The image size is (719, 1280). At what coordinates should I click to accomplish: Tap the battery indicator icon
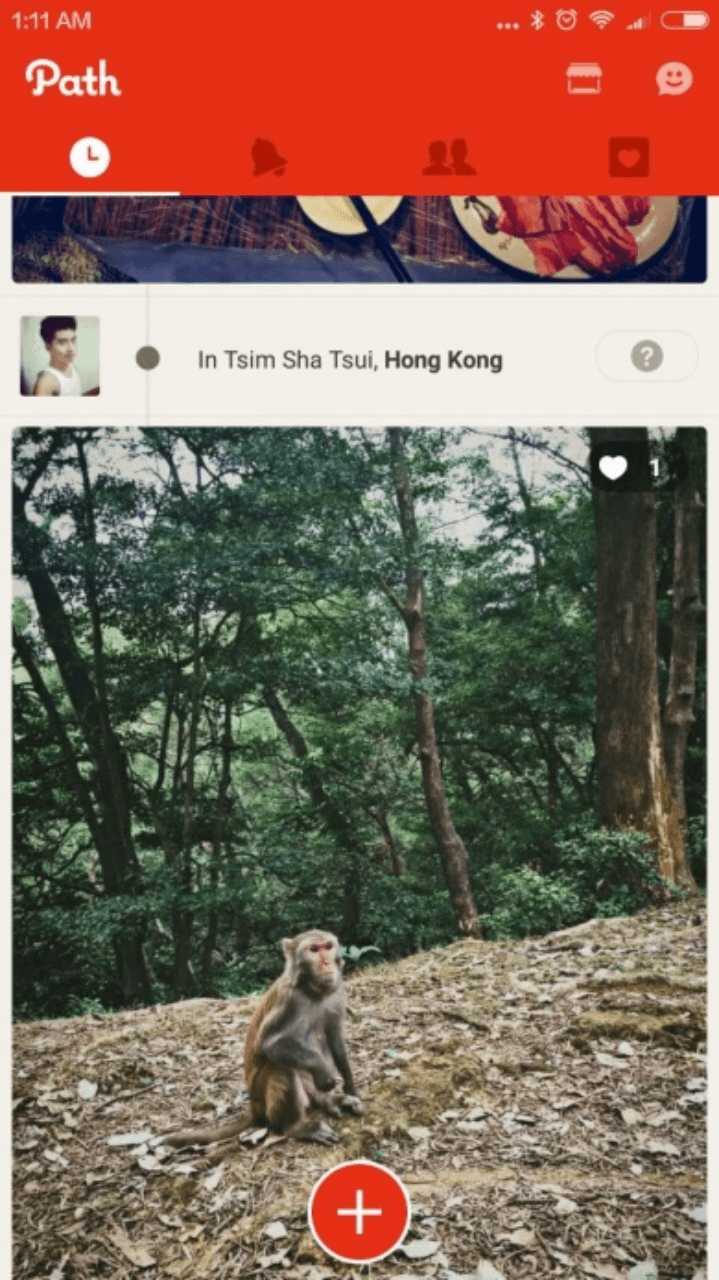685,20
